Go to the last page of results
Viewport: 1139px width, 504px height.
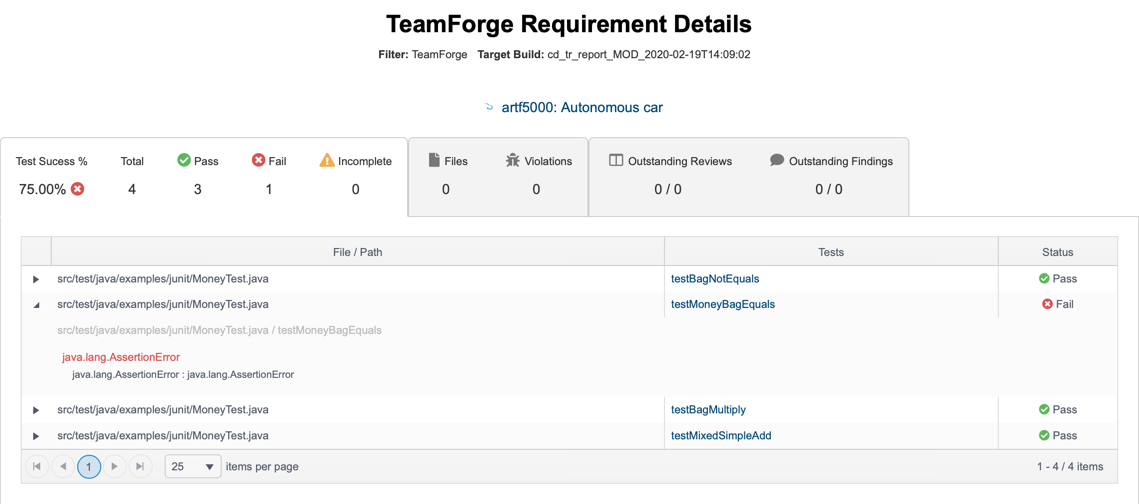(140, 466)
